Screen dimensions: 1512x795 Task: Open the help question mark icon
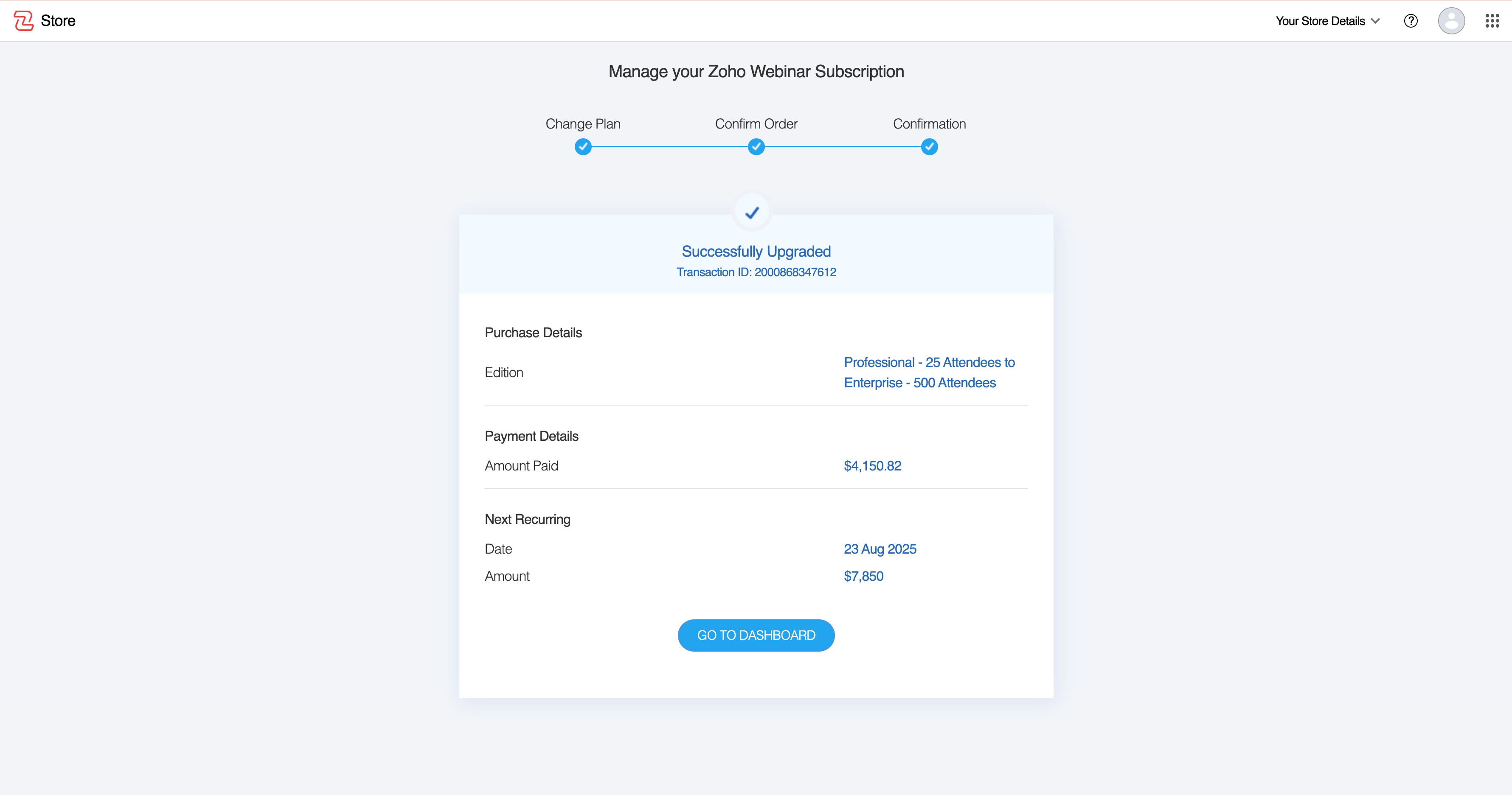1411,21
